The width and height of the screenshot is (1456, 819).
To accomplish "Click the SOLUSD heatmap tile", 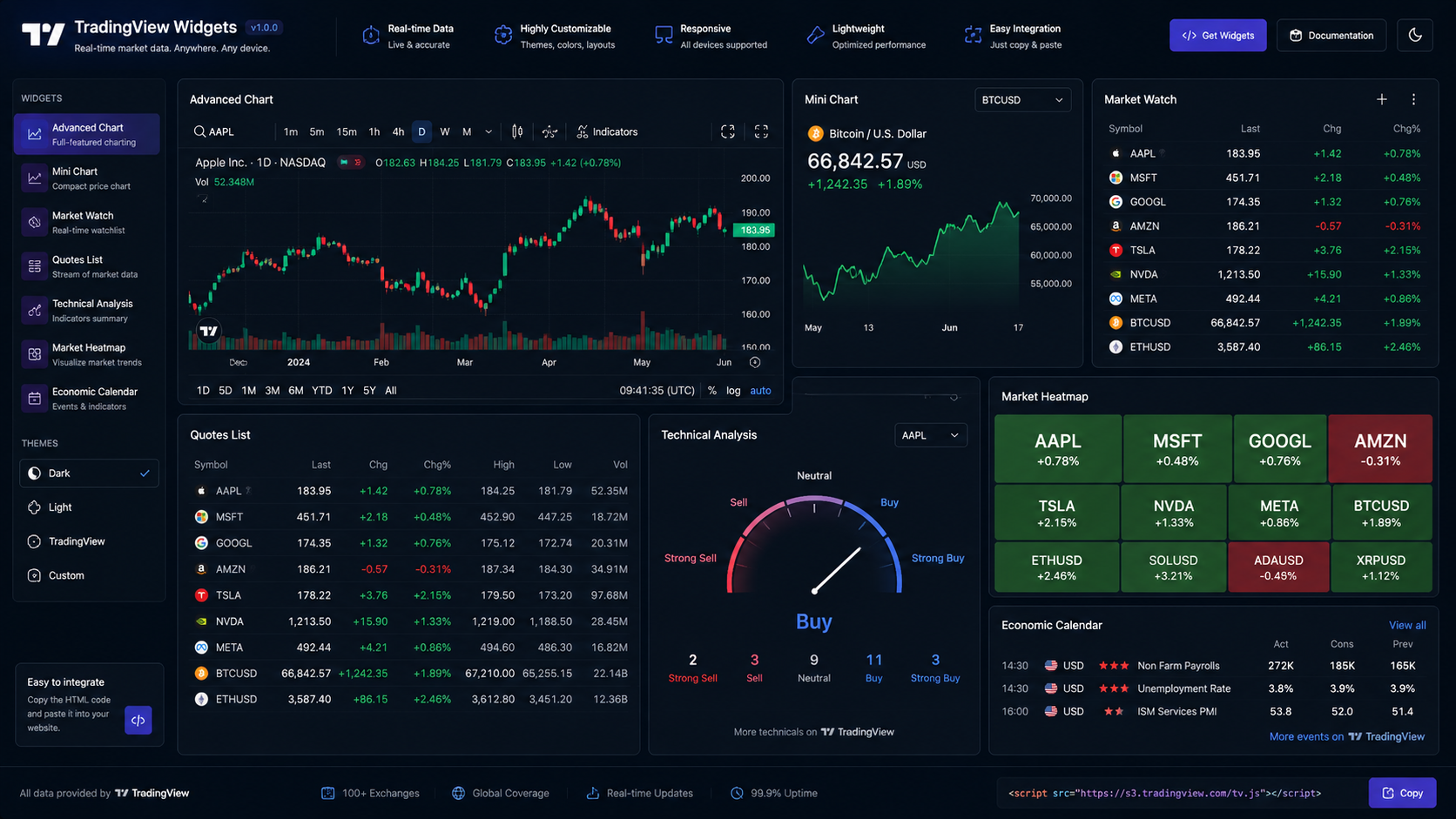I will coord(1173,567).
